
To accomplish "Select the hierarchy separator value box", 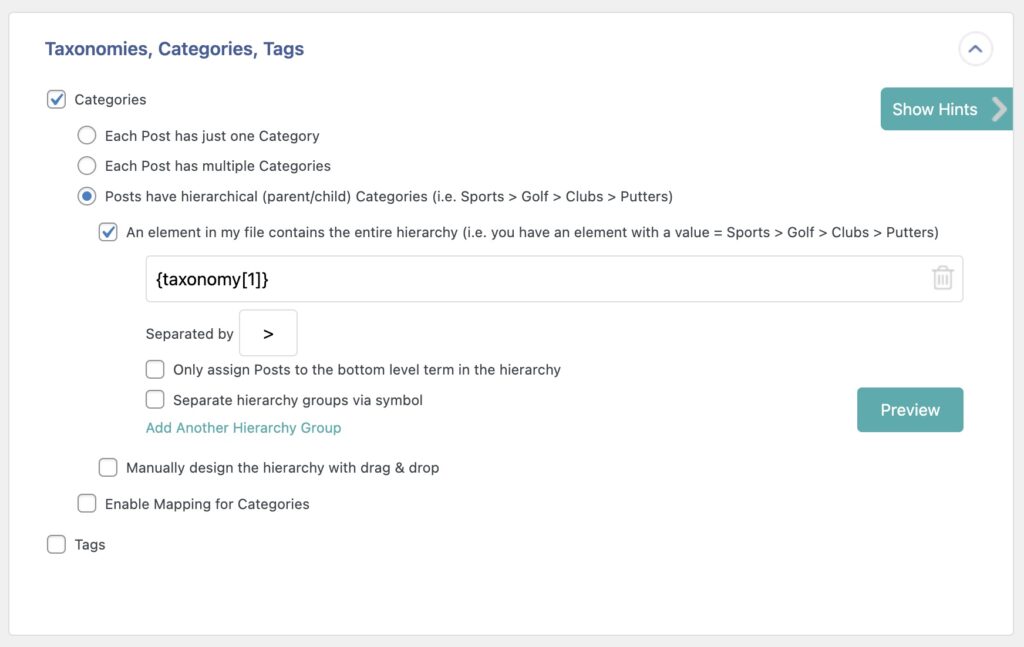I will click(x=268, y=332).
